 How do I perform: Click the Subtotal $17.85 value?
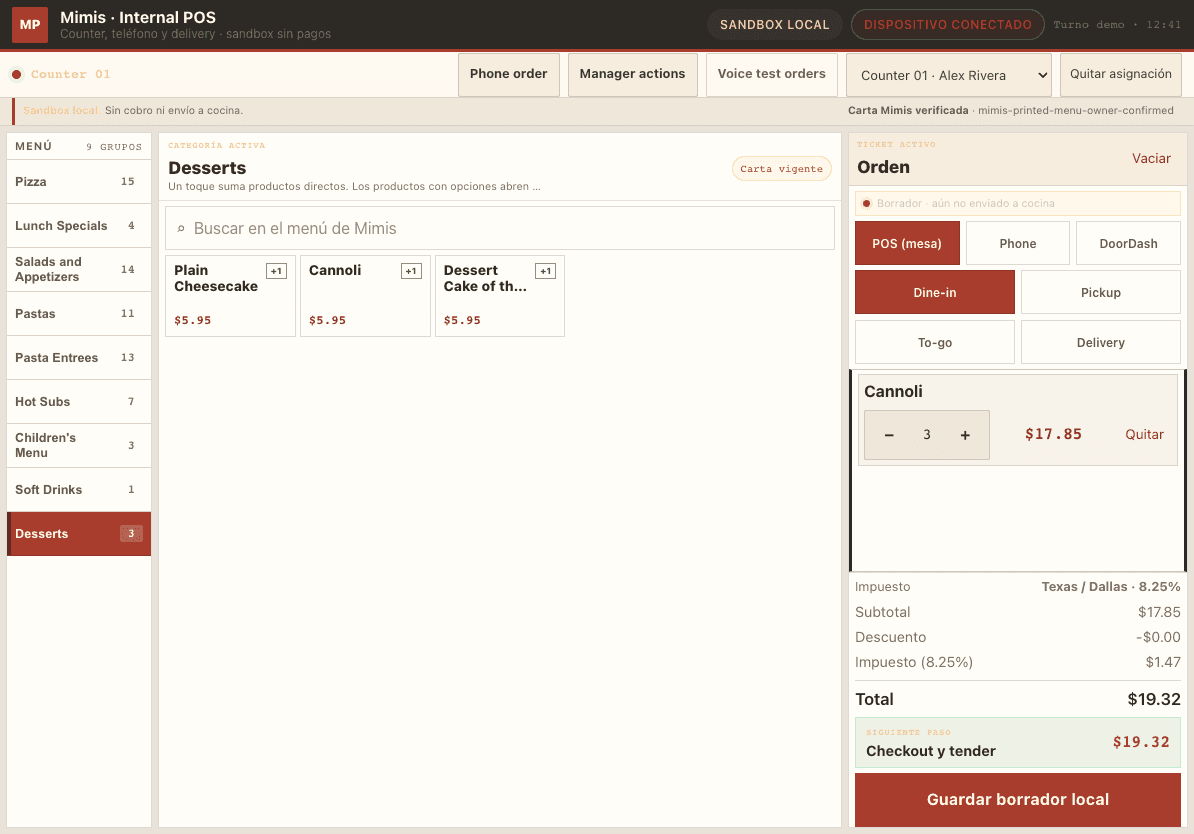pyautogui.click(x=1159, y=612)
